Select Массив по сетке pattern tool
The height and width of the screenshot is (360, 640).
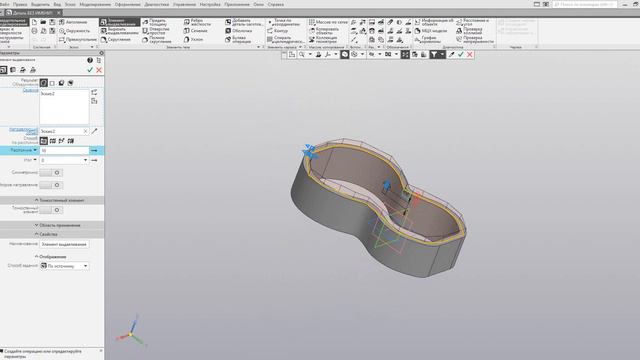tap(328, 22)
